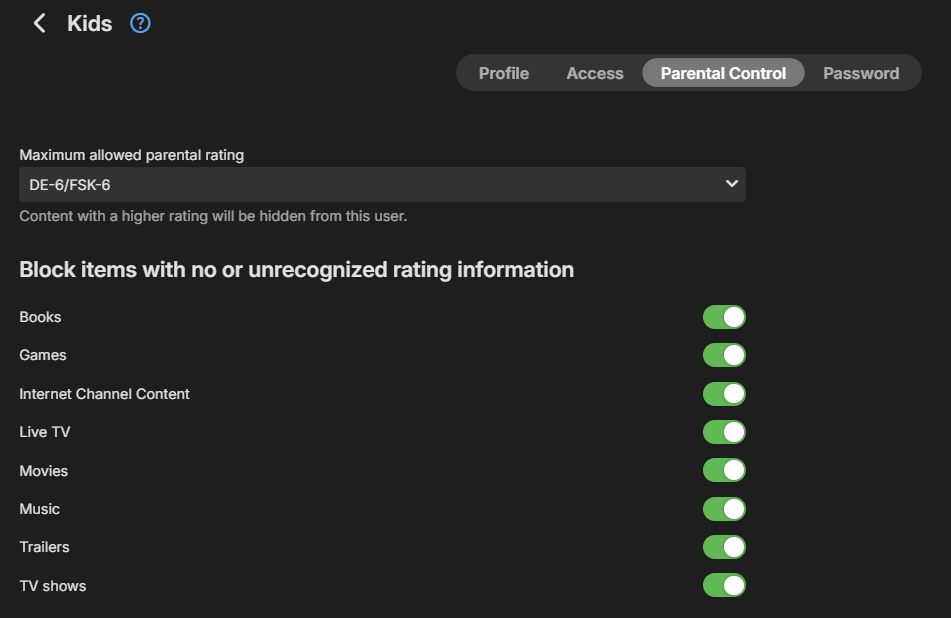
Task: Go back using the left arrow icon
Action: coord(39,24)
